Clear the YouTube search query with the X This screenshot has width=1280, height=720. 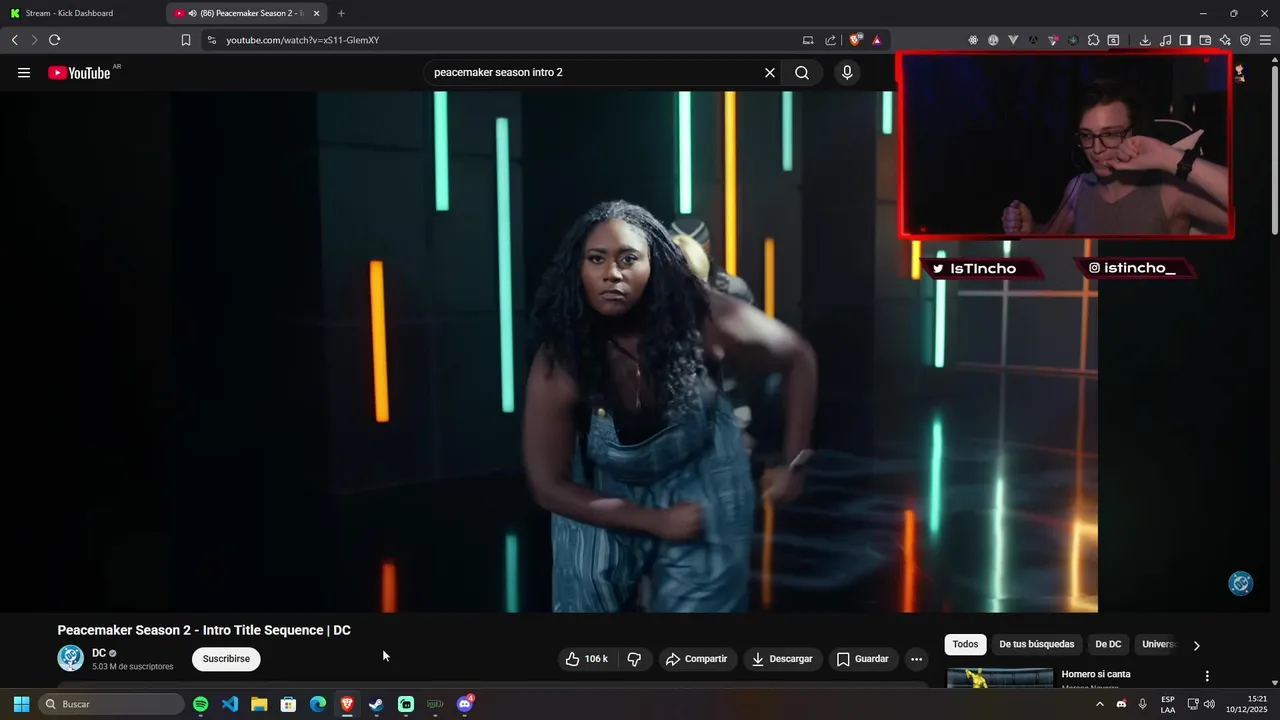[x=770, y=72]
